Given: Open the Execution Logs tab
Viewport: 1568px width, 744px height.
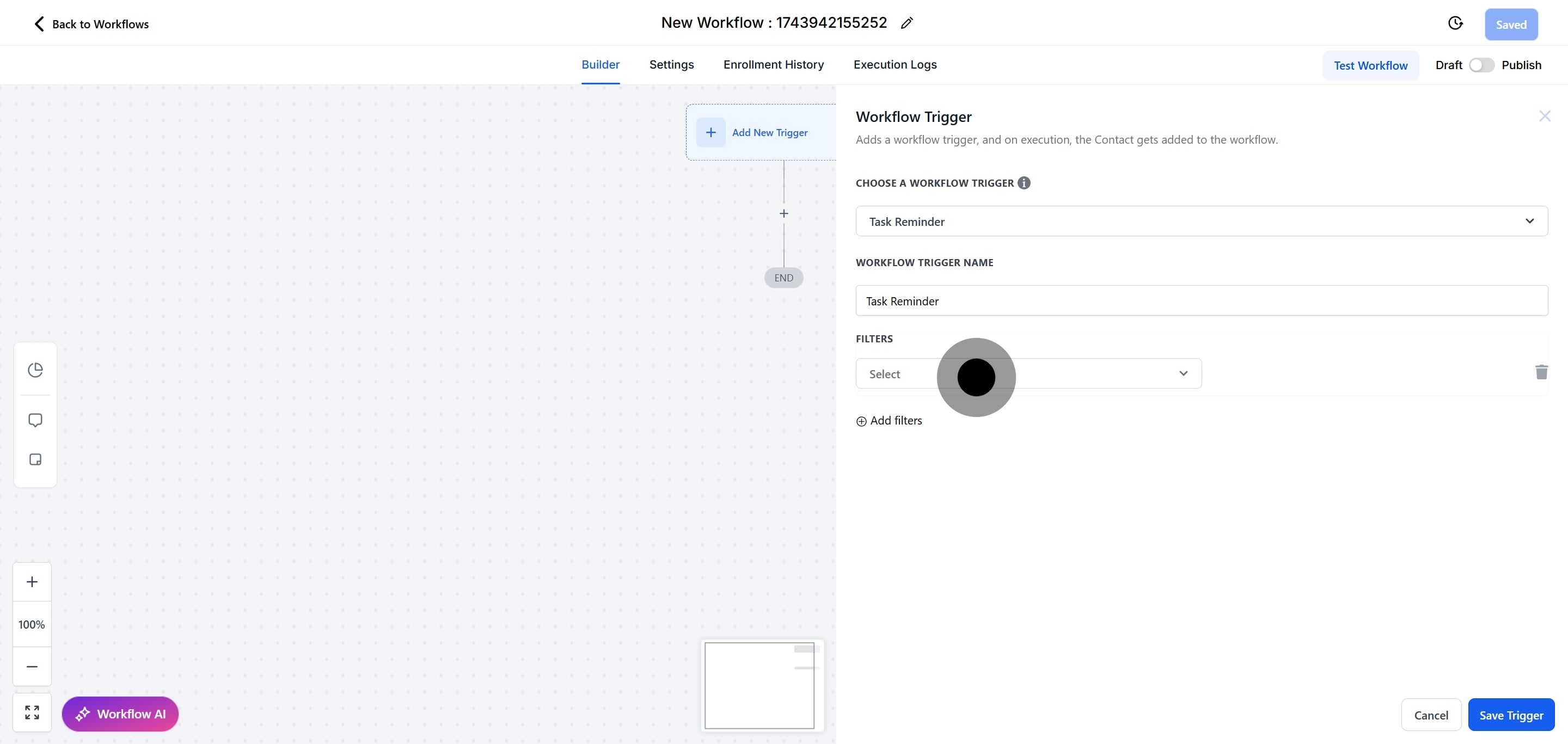Looking at the screenshot, I should point(895,64).
